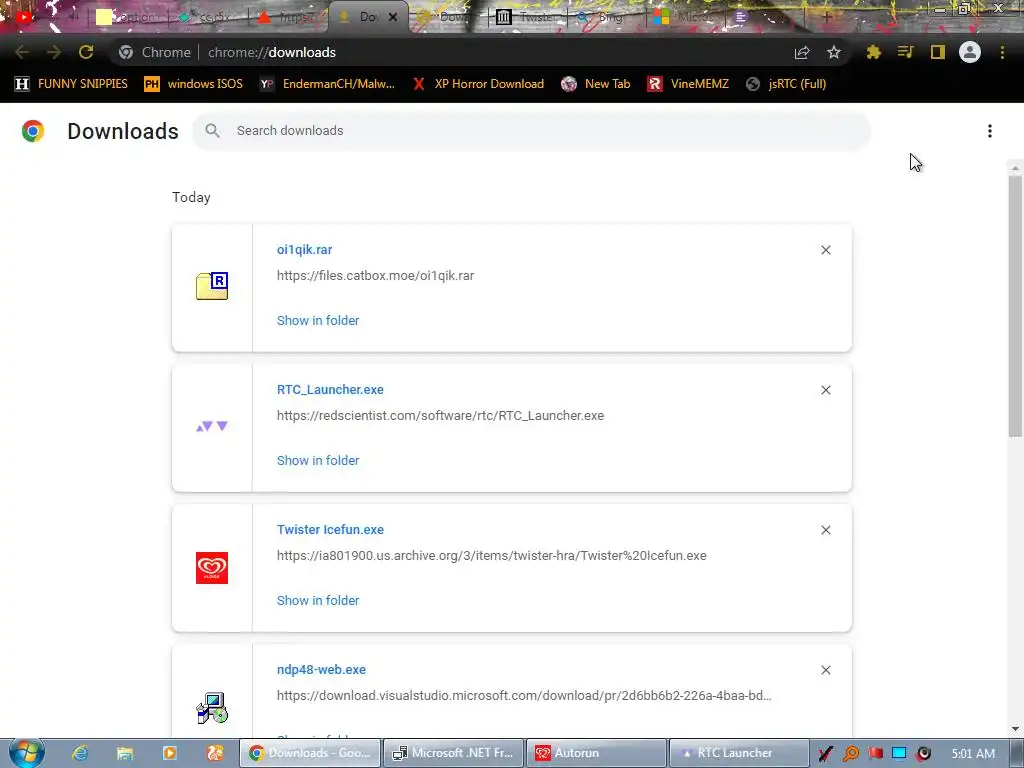Switch to Autorun taskbar window
The width and height of the screenshot is (1024, 768).
click(596, 753)
